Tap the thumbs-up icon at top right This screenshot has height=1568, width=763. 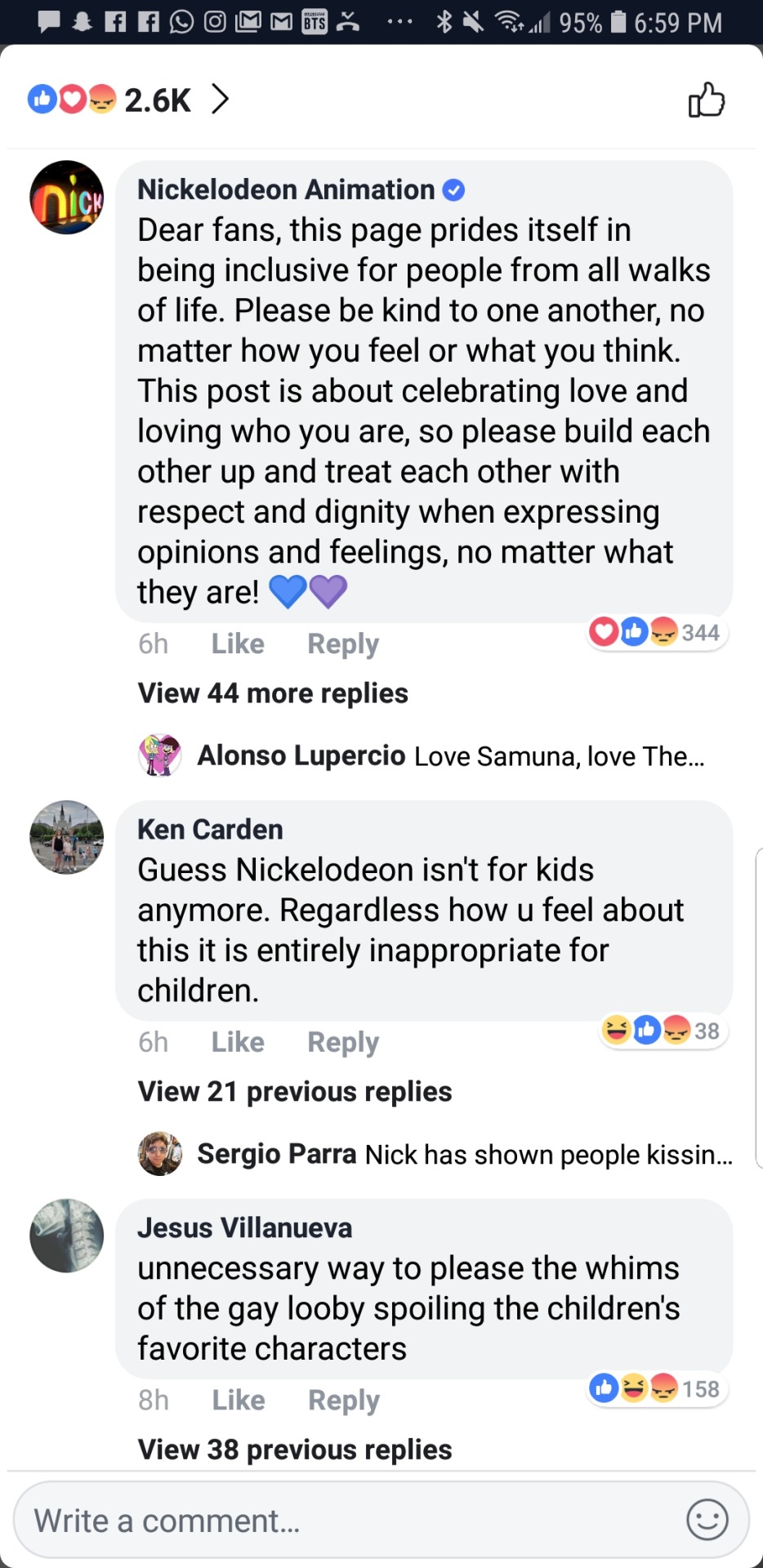pos(706,100)
